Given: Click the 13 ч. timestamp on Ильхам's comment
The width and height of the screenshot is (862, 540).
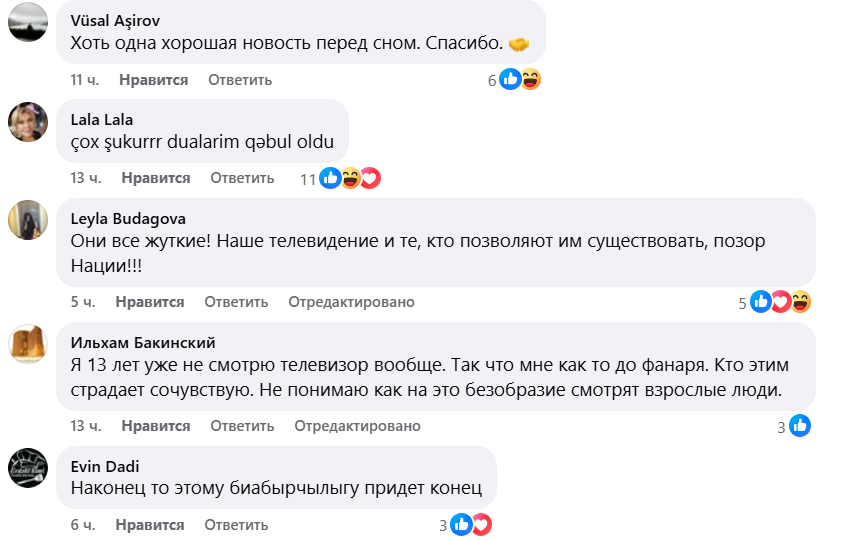Looking at the screenshot, I should tap(86, 426).
